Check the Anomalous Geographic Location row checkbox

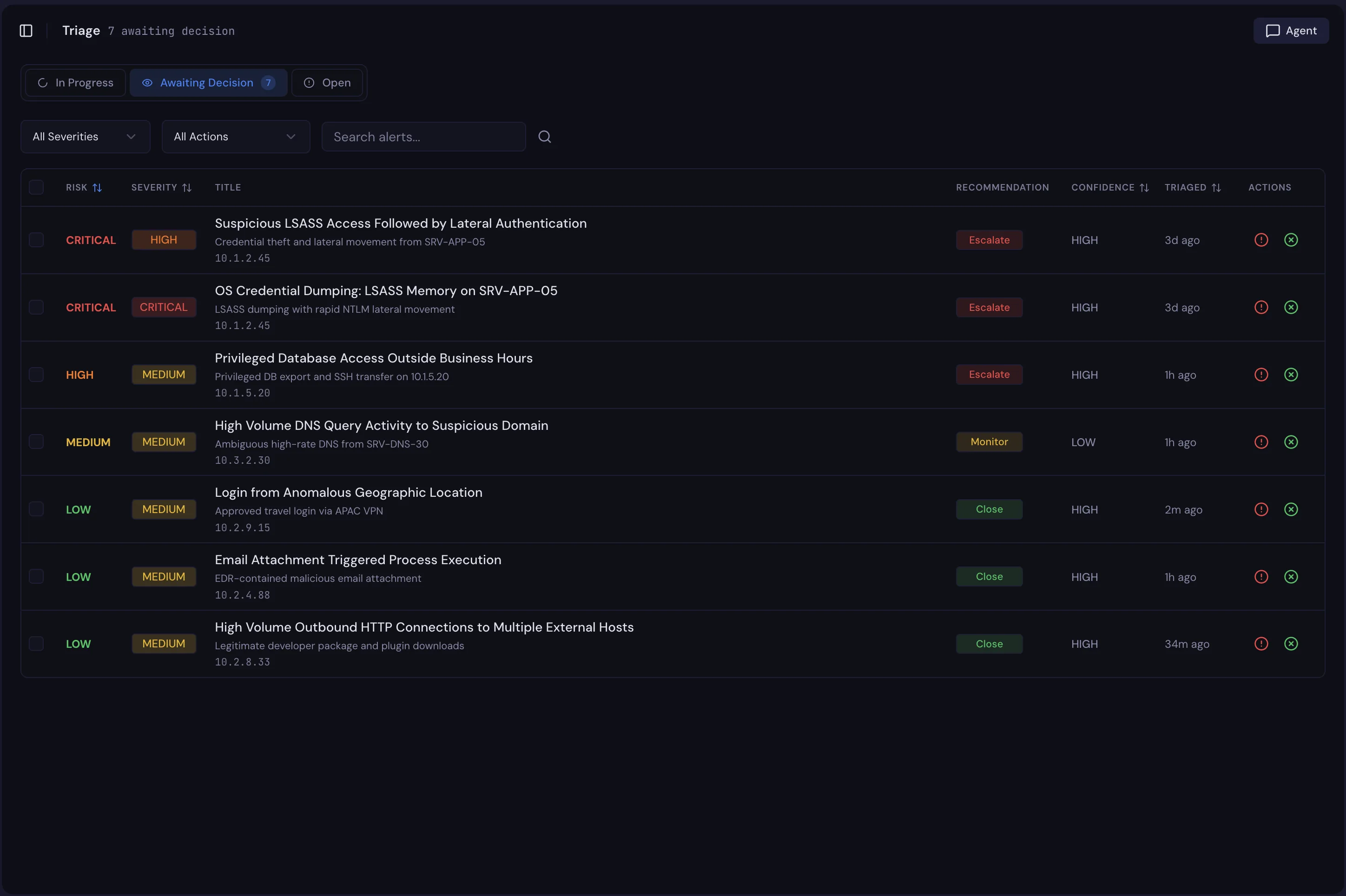(x=37, y=509)
